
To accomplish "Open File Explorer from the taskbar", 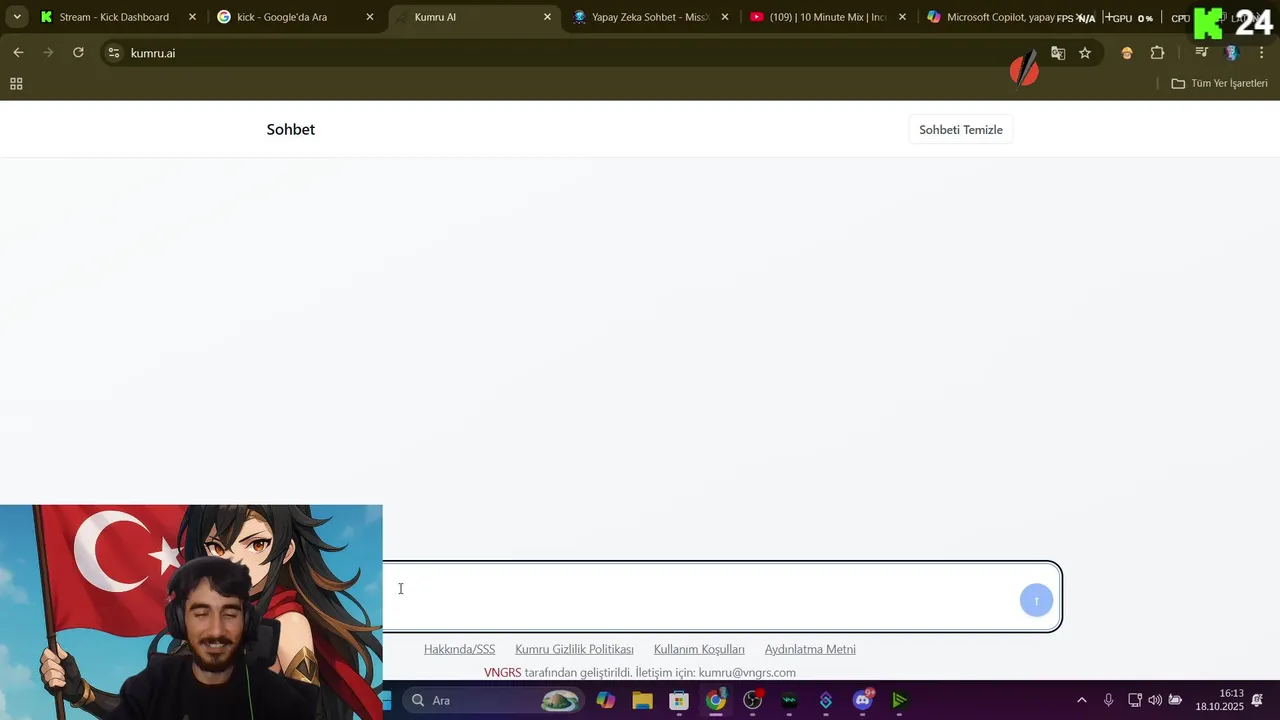I will click(x=642, y=701).
